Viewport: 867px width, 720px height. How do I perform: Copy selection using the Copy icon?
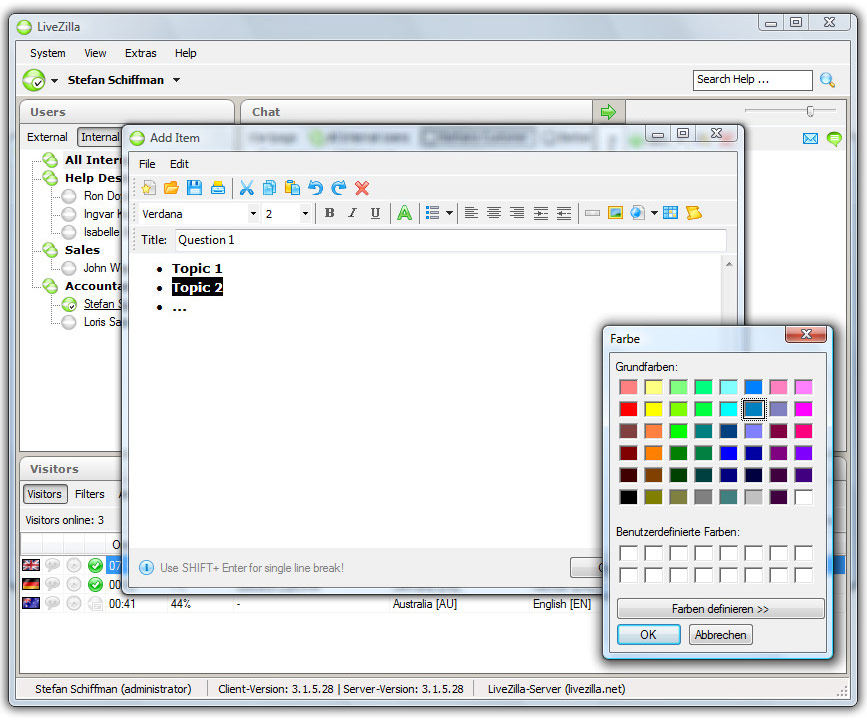(x=269, y=188)
